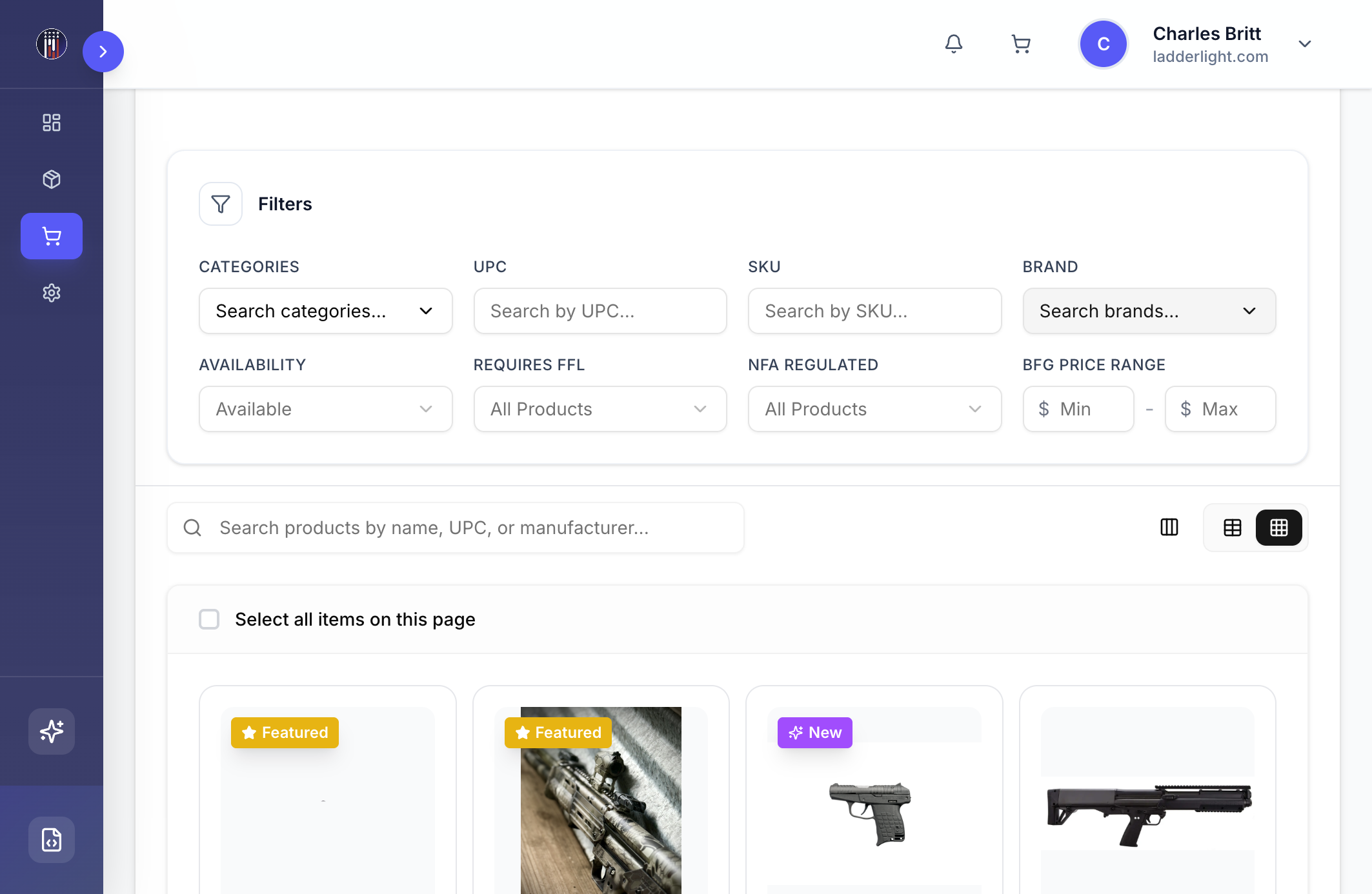Open the settings gear in sidebar
Screen dimensions: 1372x894
click(52, 293)
